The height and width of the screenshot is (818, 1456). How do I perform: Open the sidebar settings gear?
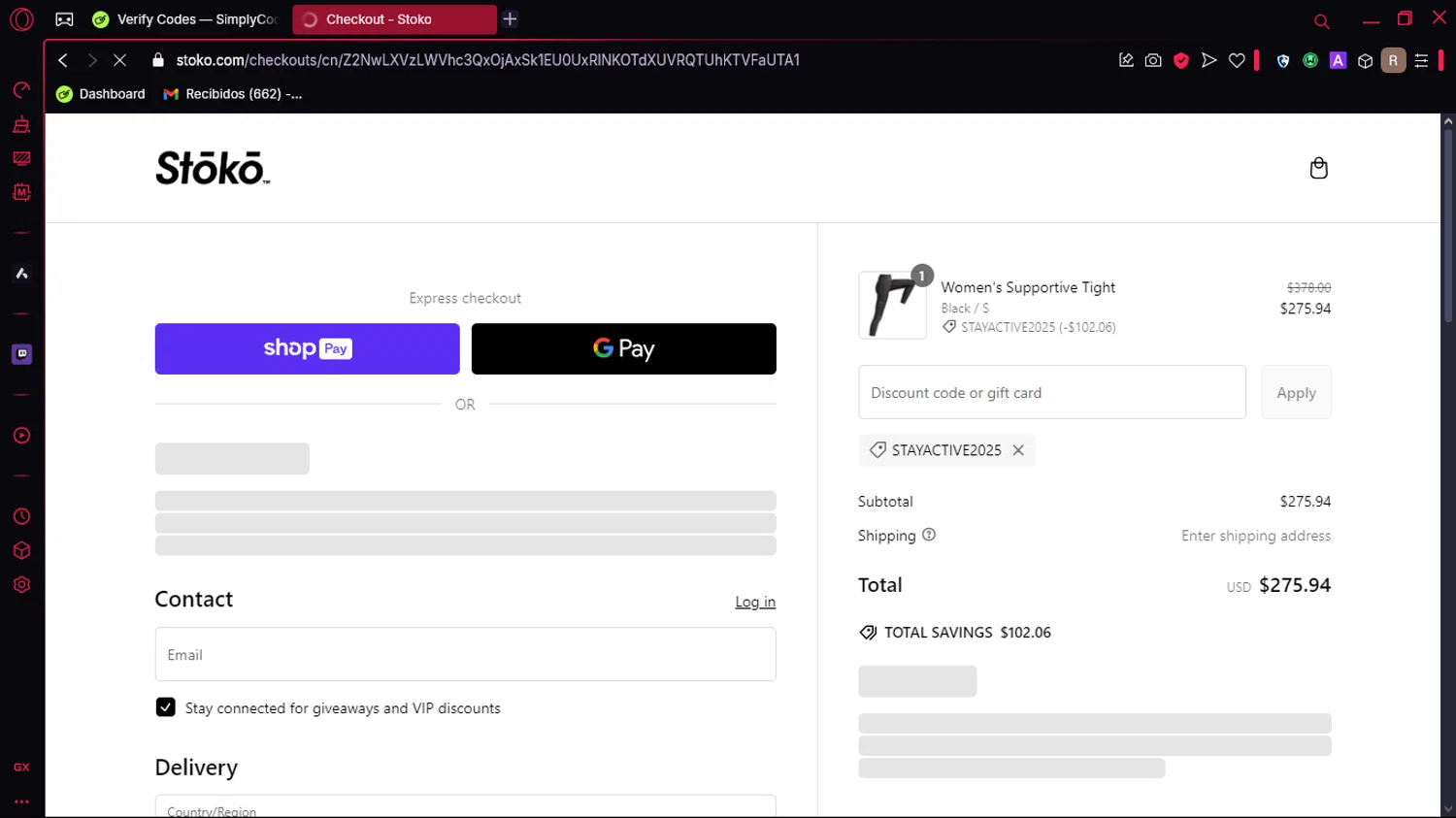click(x=21, y=585)
